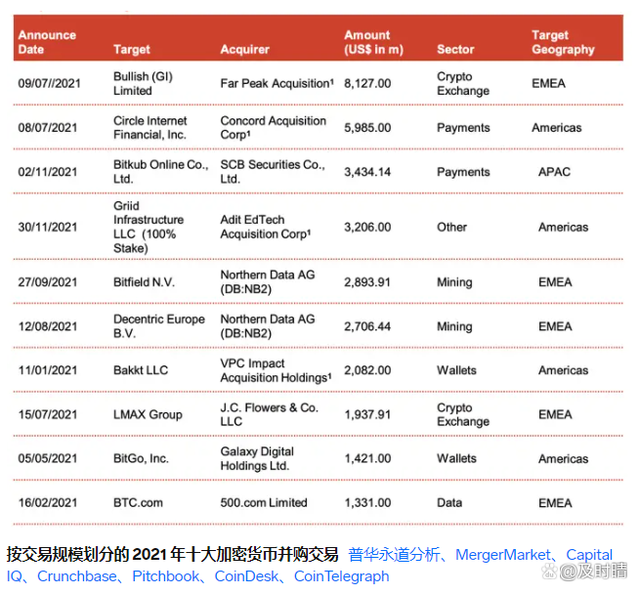
Task: Click the 'Data' sector cell
Action: 449,503
